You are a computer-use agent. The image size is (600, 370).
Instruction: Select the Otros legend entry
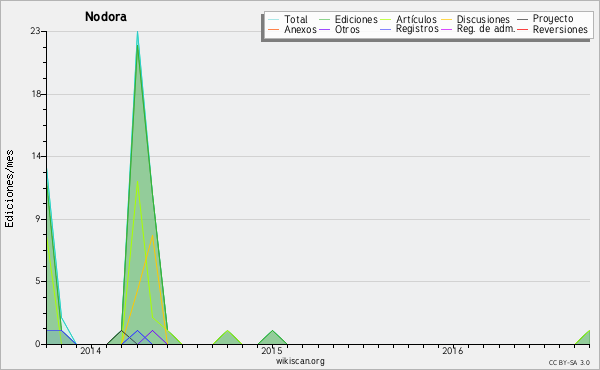tap(347, 29)
